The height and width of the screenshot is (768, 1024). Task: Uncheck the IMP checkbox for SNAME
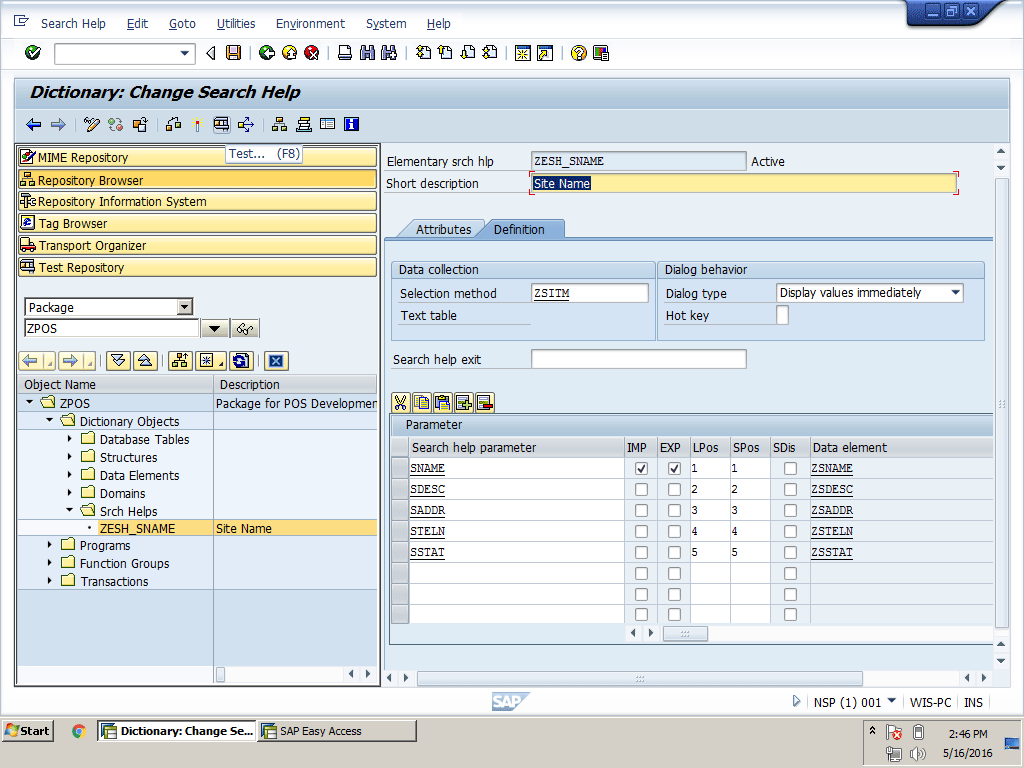(641, 468)
